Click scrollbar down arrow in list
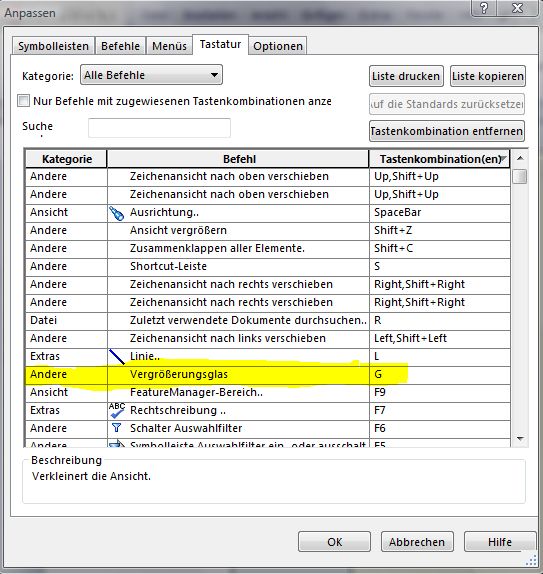Screen dimensions: 543x574 click(x=520, y=439)
